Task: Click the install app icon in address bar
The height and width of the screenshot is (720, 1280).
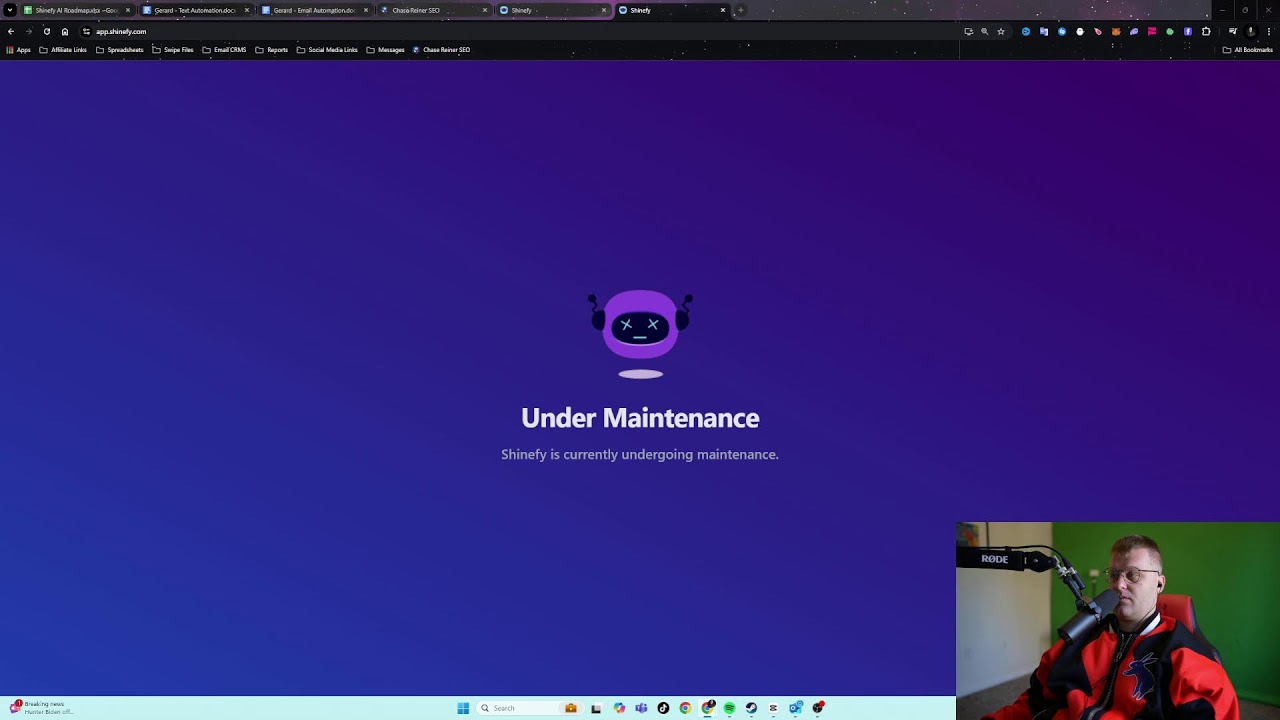Action: [x=968, y=31]
